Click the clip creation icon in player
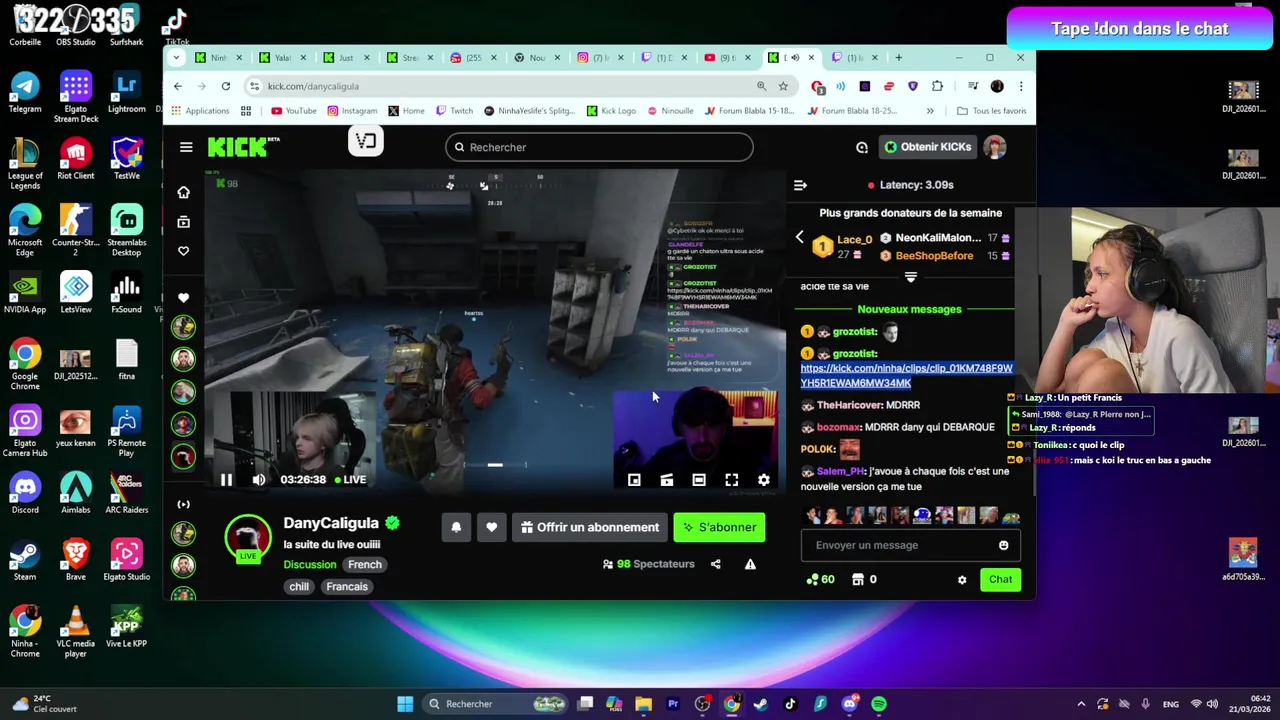The image size is (1280, 720). (667, 481)
